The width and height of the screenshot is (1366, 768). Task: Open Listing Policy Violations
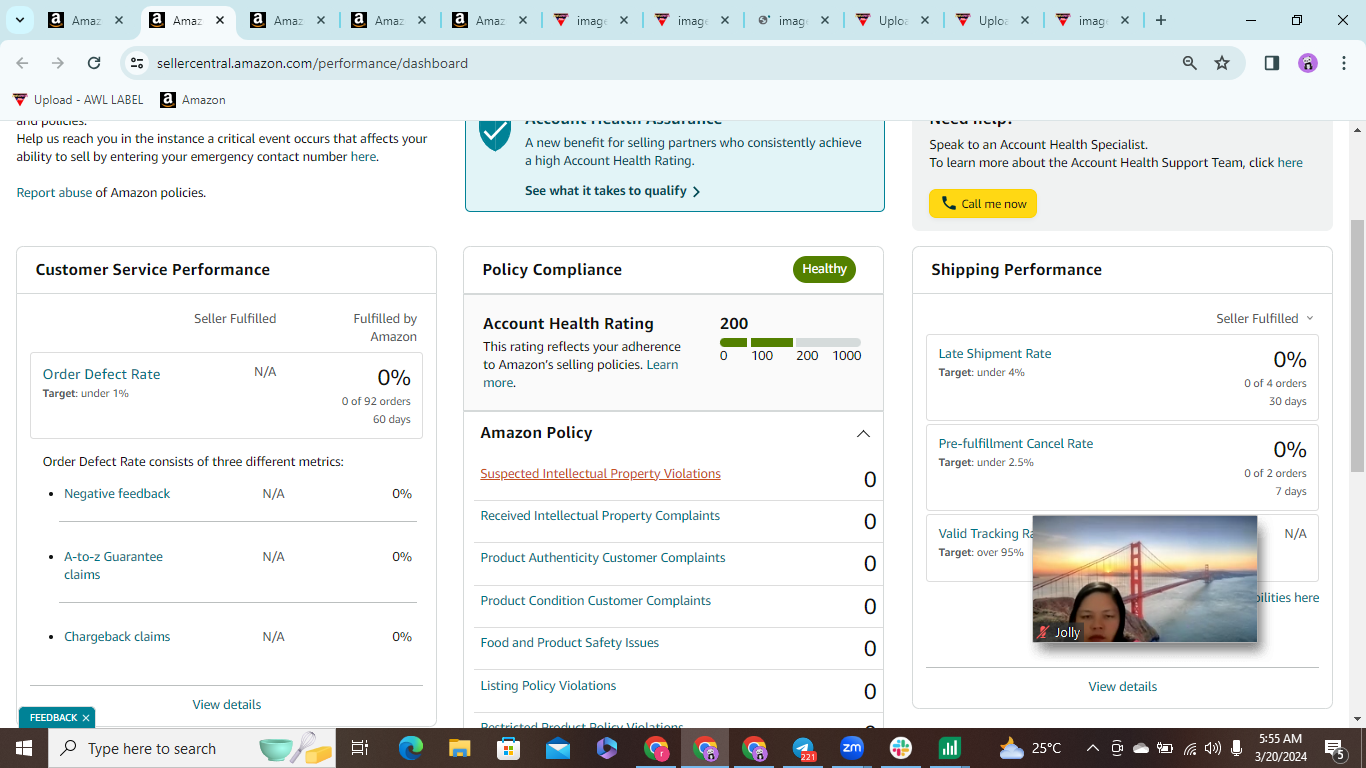[548, 685]
